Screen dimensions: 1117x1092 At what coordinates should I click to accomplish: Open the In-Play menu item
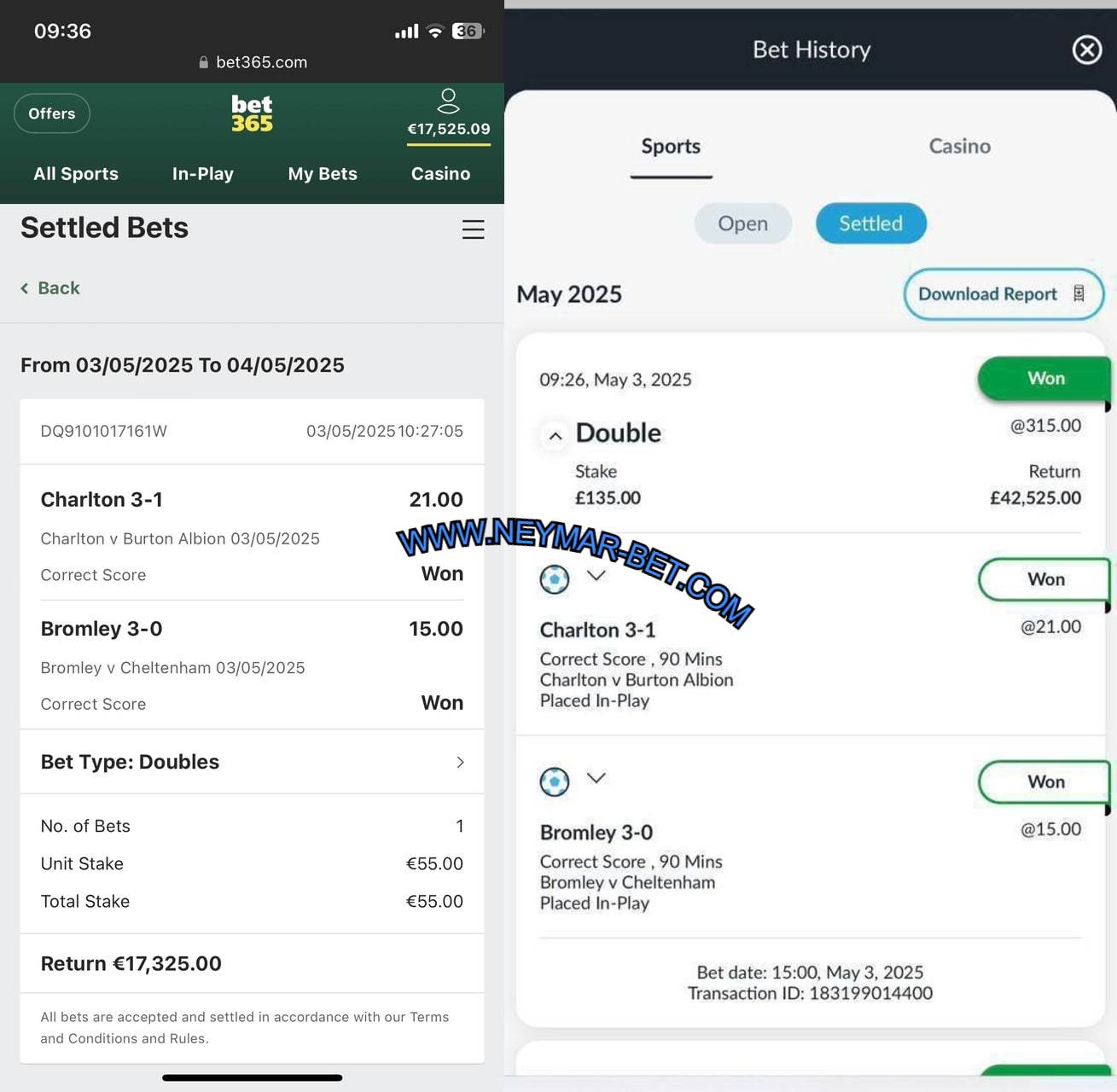coord(203,174)
